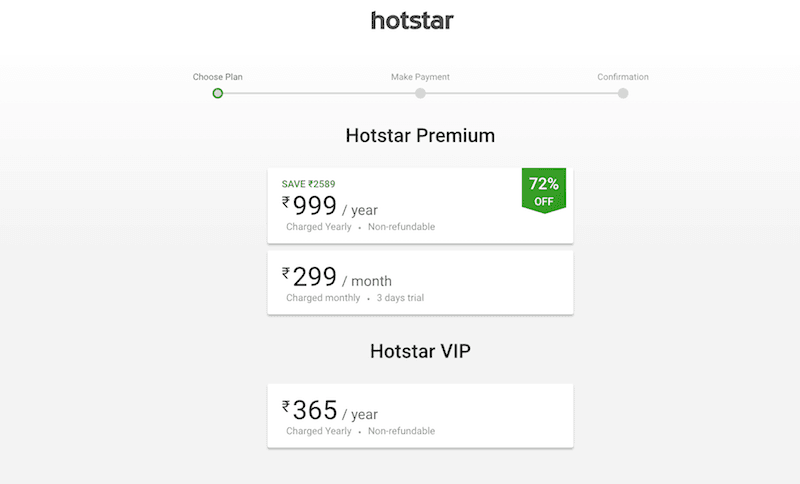Click Non-refundable text in ₹999 plan
Viewport: 800px width, 484px height.
point(402,227)
